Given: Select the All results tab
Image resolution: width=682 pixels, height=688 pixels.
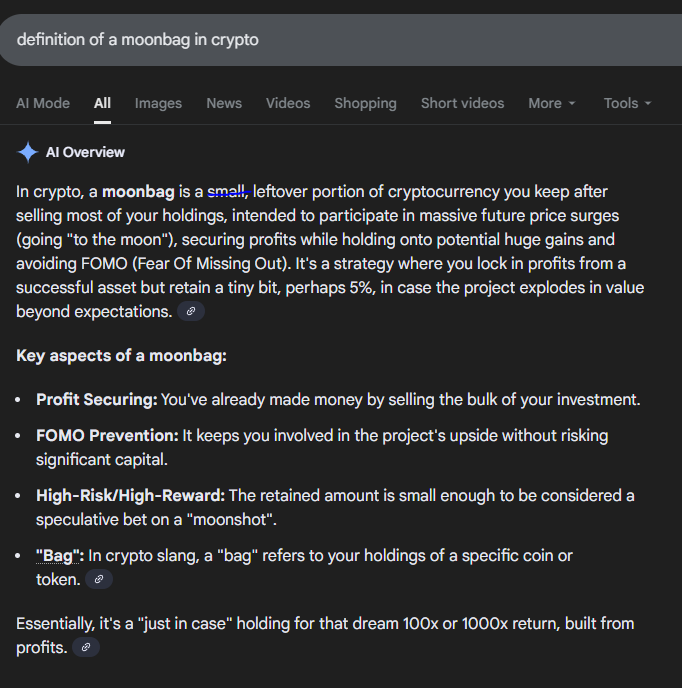Looking at the screenshot, I should click(x=102, y=103).
